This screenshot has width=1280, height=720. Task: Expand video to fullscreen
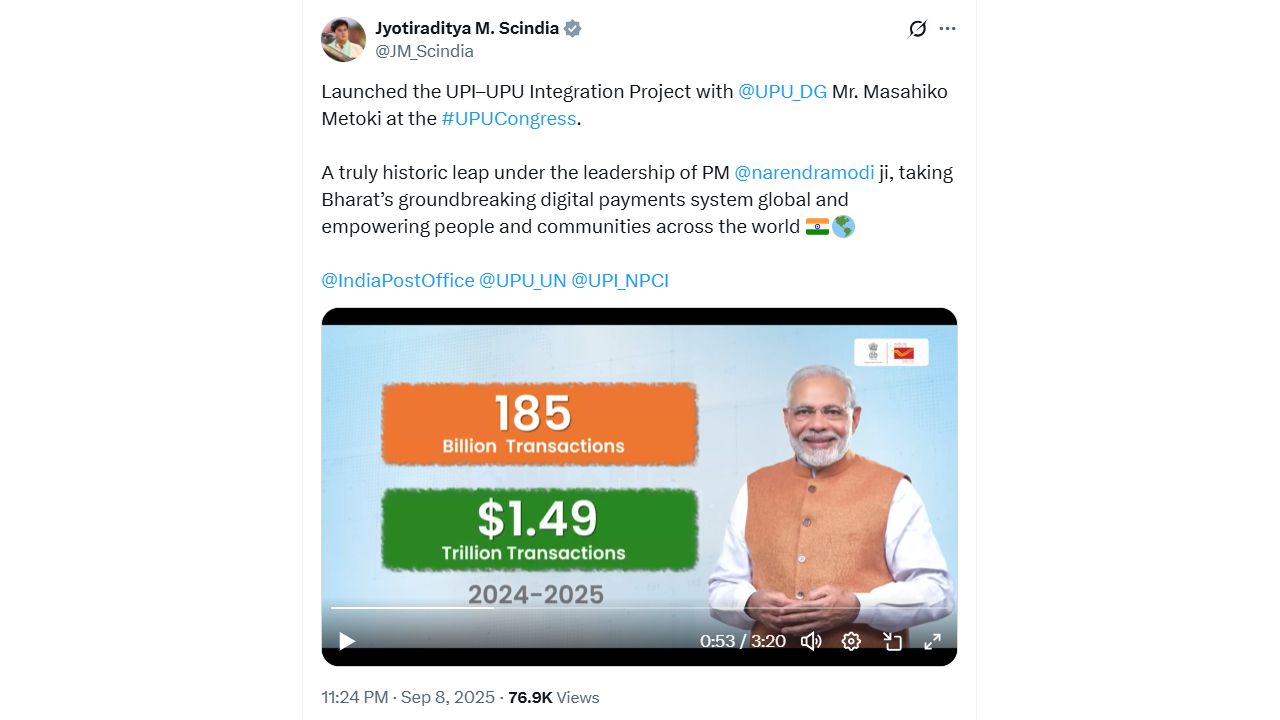click(932, 641)
